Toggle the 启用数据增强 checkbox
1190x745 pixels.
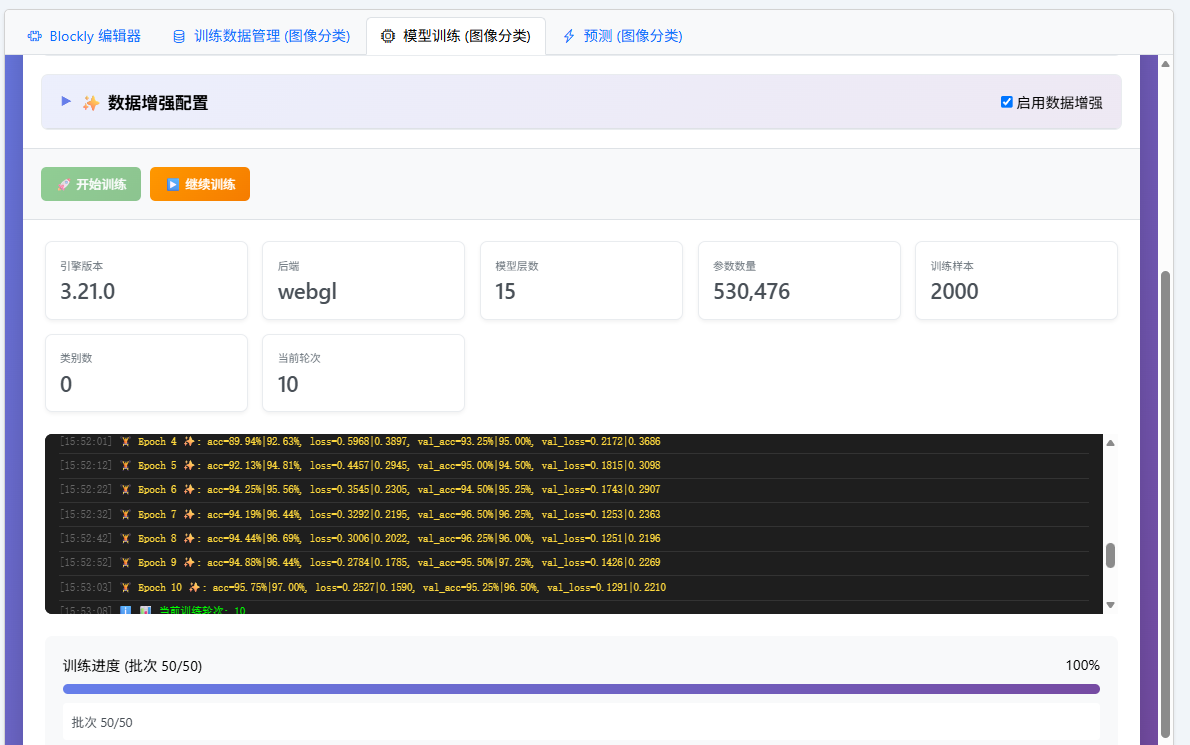point(1006,102)
